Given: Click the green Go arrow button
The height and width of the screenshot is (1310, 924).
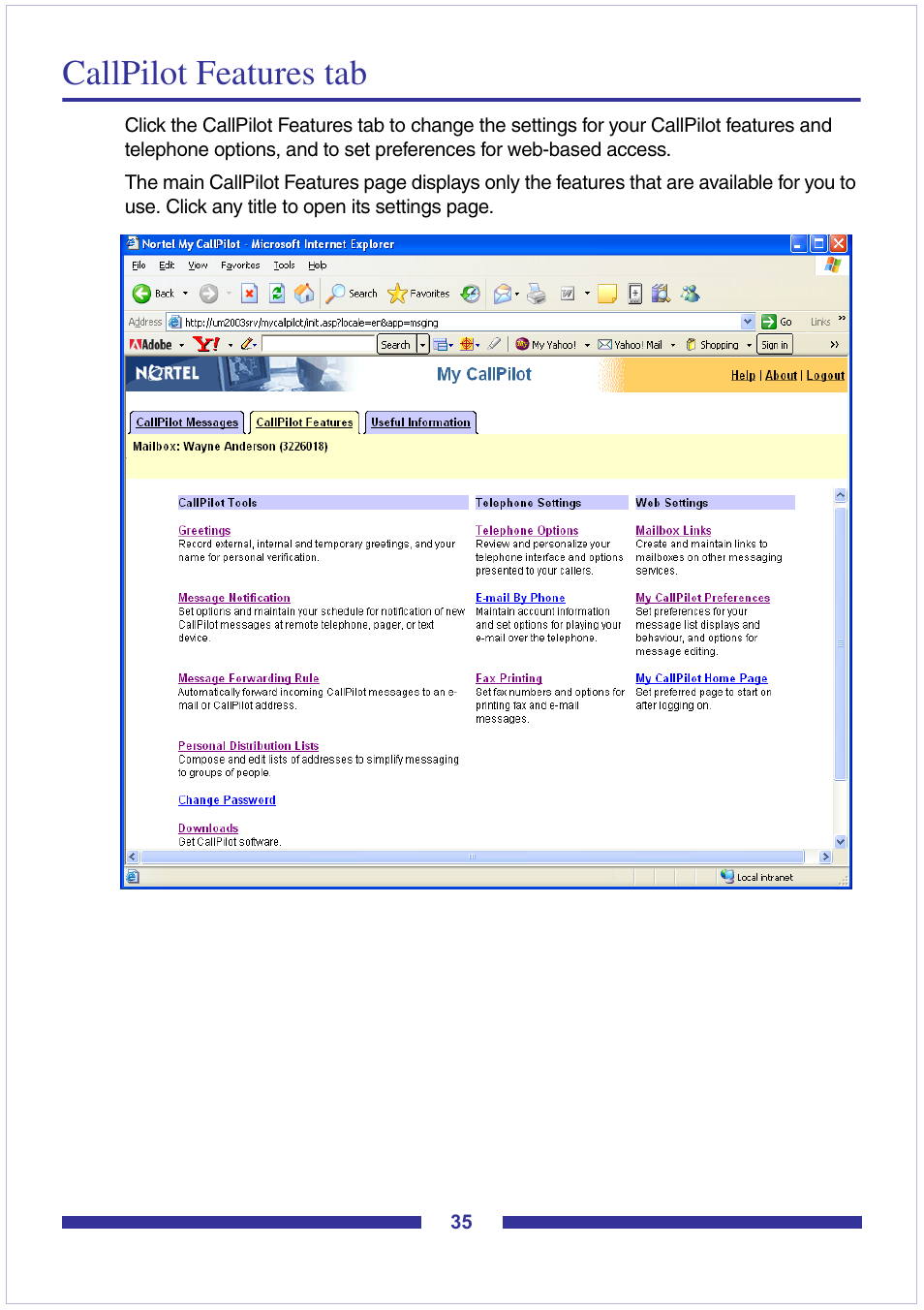Looking at the screenshot, I should pyautogui.click(x=769, y=322).
